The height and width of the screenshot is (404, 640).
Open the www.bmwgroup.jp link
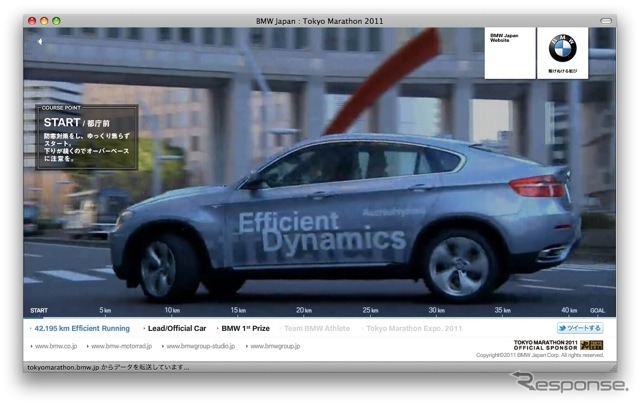tap(275, 346)
